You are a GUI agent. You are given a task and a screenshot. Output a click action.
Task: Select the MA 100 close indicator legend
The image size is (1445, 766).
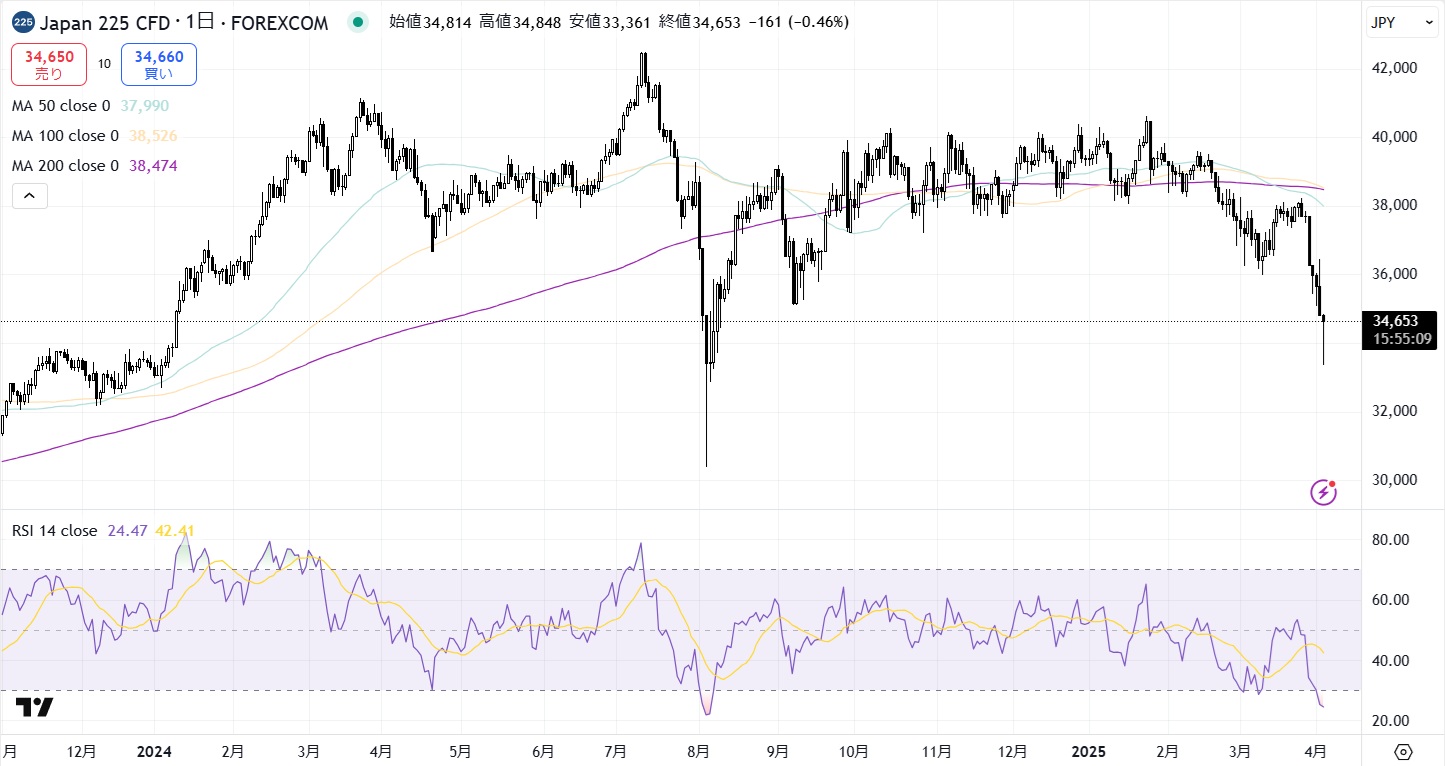[x=66, y=136]
